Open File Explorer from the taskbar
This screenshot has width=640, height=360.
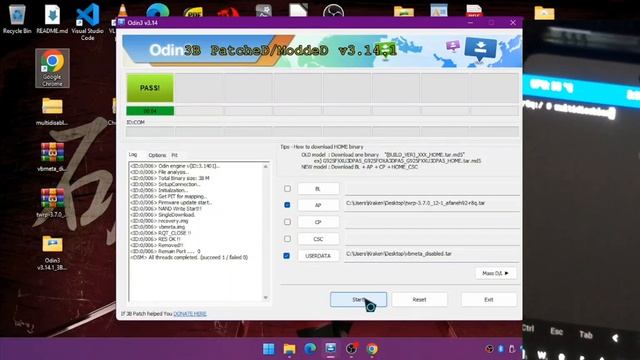click(x=289, y=349)
